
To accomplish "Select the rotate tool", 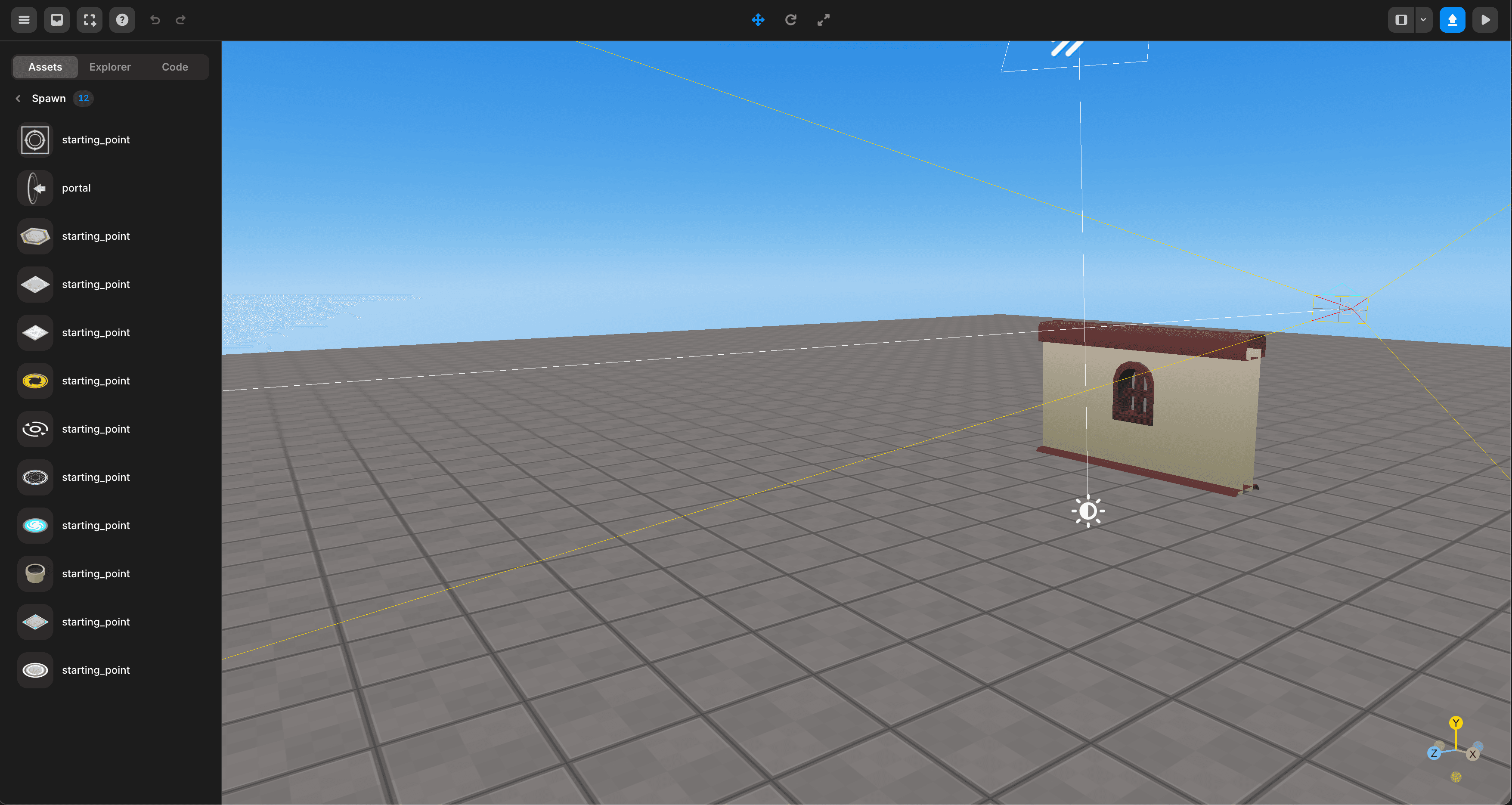I will (x=790, y=20).
